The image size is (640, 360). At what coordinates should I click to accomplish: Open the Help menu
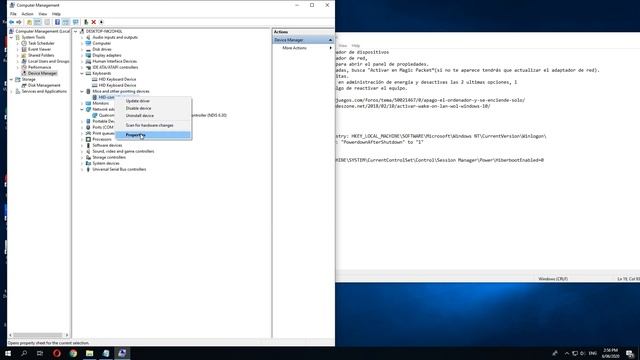click(x=56, y=14)
